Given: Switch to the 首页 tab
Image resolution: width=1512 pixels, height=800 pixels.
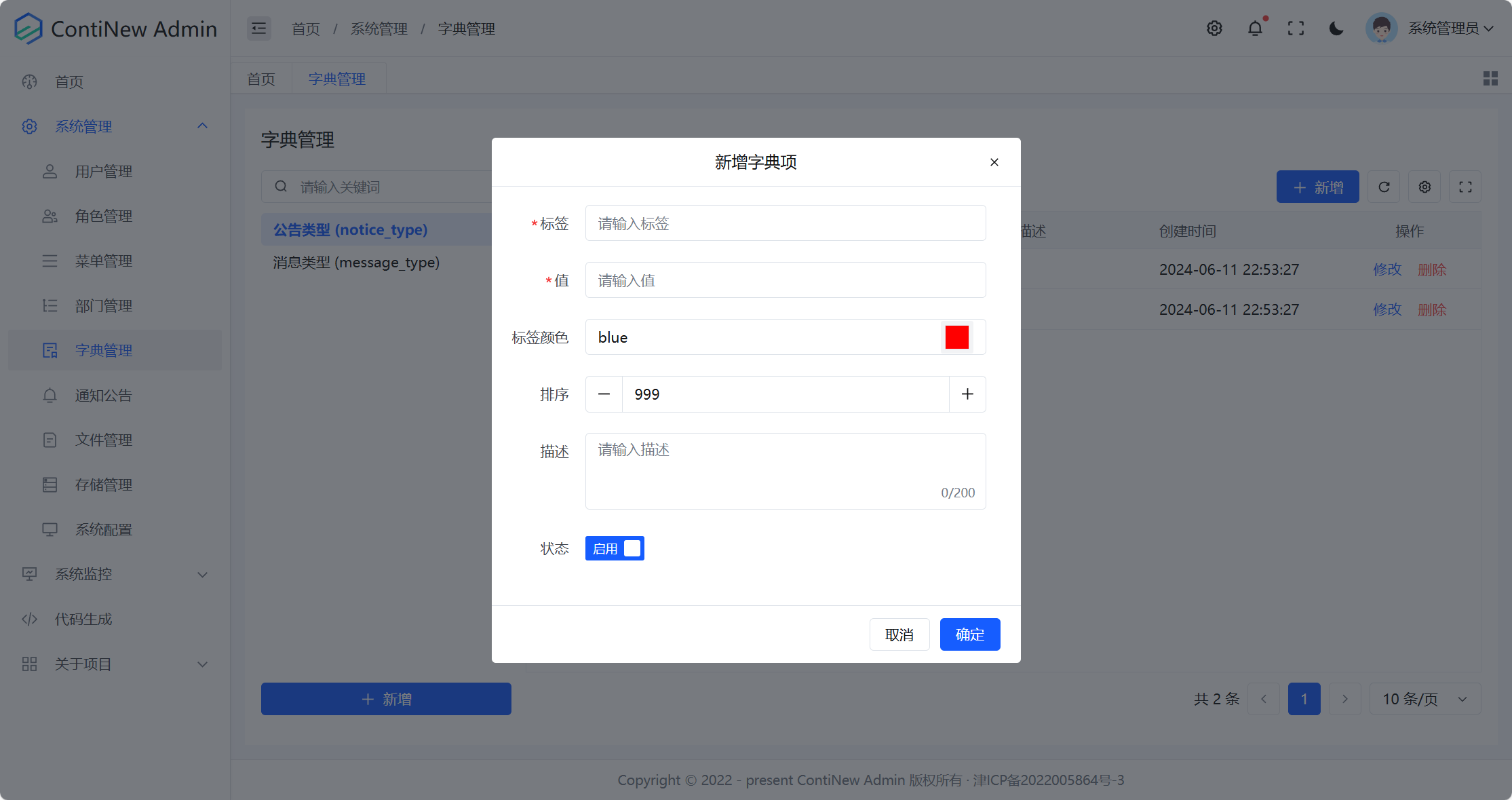Looking at the screenshot, I should pyautogui.click(x=260, y=78).
